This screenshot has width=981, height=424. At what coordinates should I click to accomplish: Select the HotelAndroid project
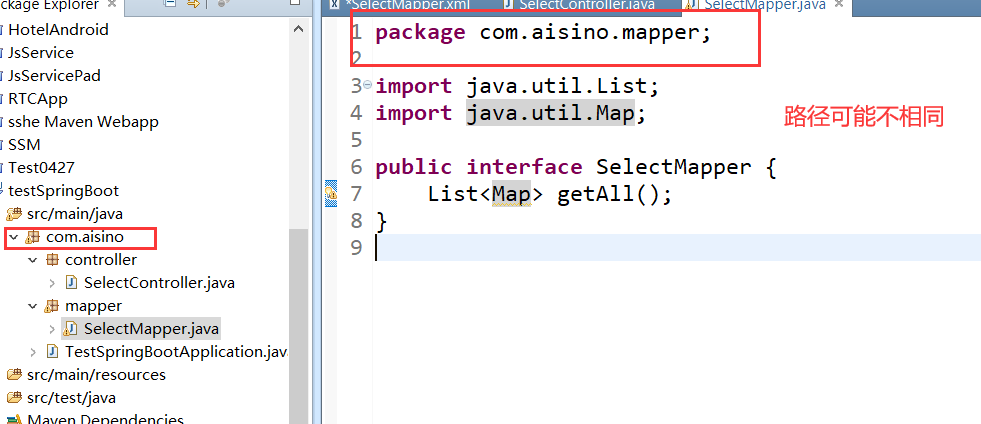click(58, 29)
